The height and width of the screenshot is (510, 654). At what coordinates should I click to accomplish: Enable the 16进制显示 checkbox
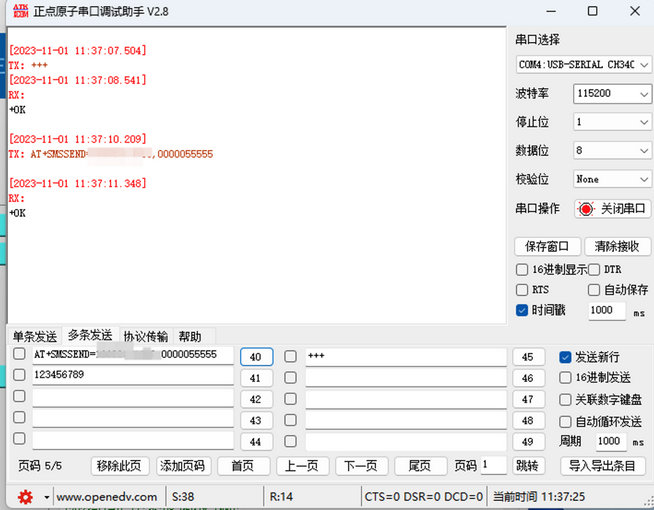pyautogui.click(x=522, y=270)
